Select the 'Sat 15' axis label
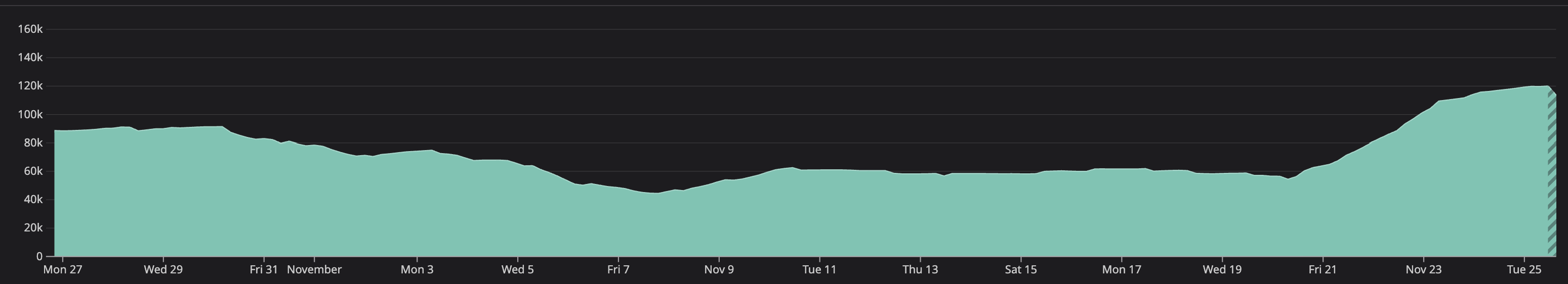This screenshot has width=1568, height=284. click(1020, 269)
